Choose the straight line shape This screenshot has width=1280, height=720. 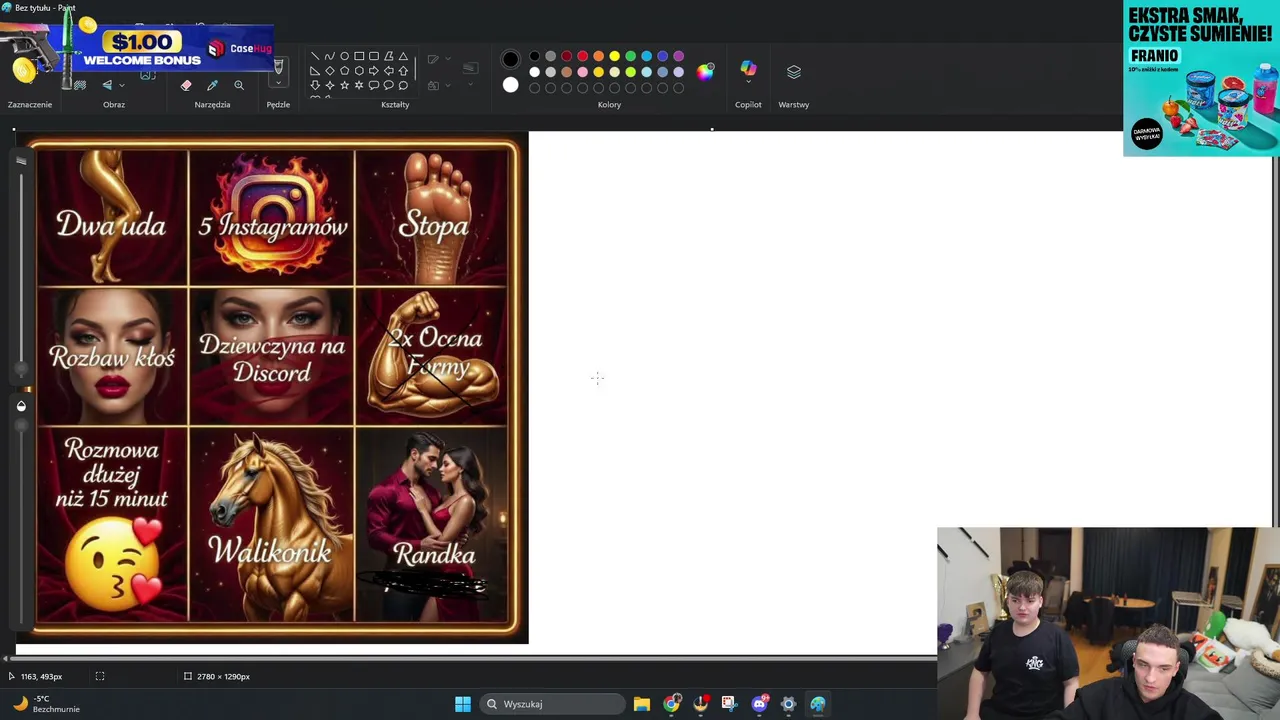point(315,56)
